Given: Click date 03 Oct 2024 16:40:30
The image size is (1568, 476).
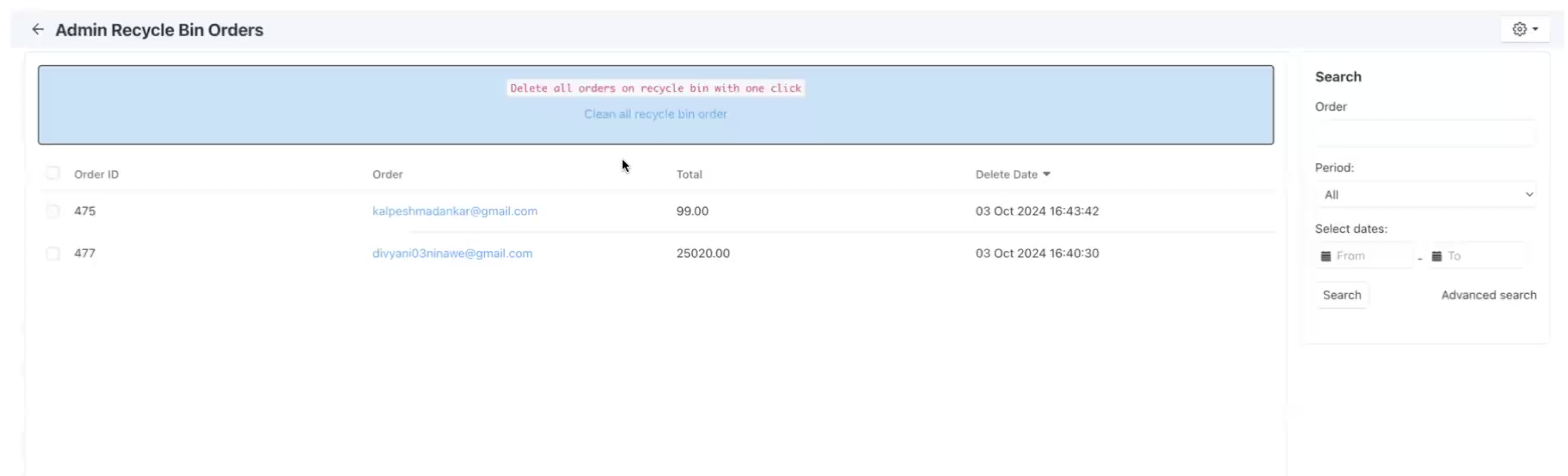Looking at the screenshot, I should tap(1037, 253).
